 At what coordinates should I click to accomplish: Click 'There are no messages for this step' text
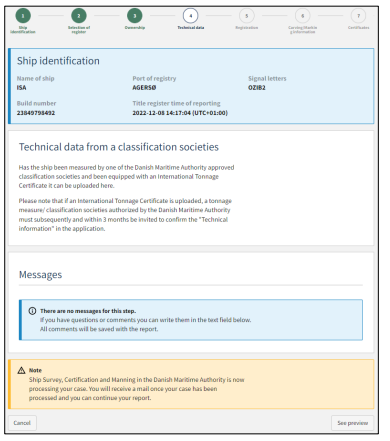[x=88, y=311]
